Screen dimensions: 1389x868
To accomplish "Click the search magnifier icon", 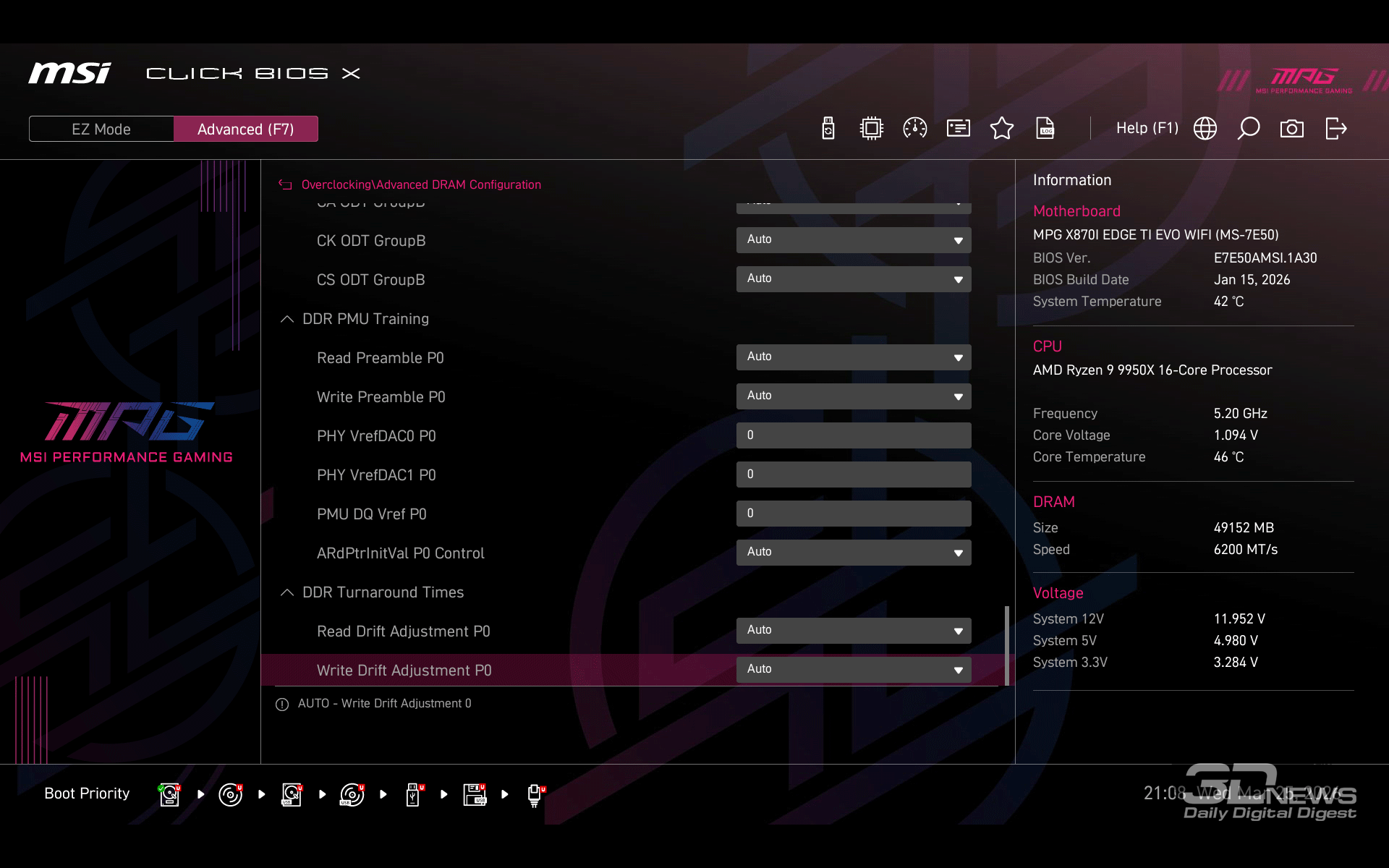I will pyautogui.click(x=1248, y=129).
